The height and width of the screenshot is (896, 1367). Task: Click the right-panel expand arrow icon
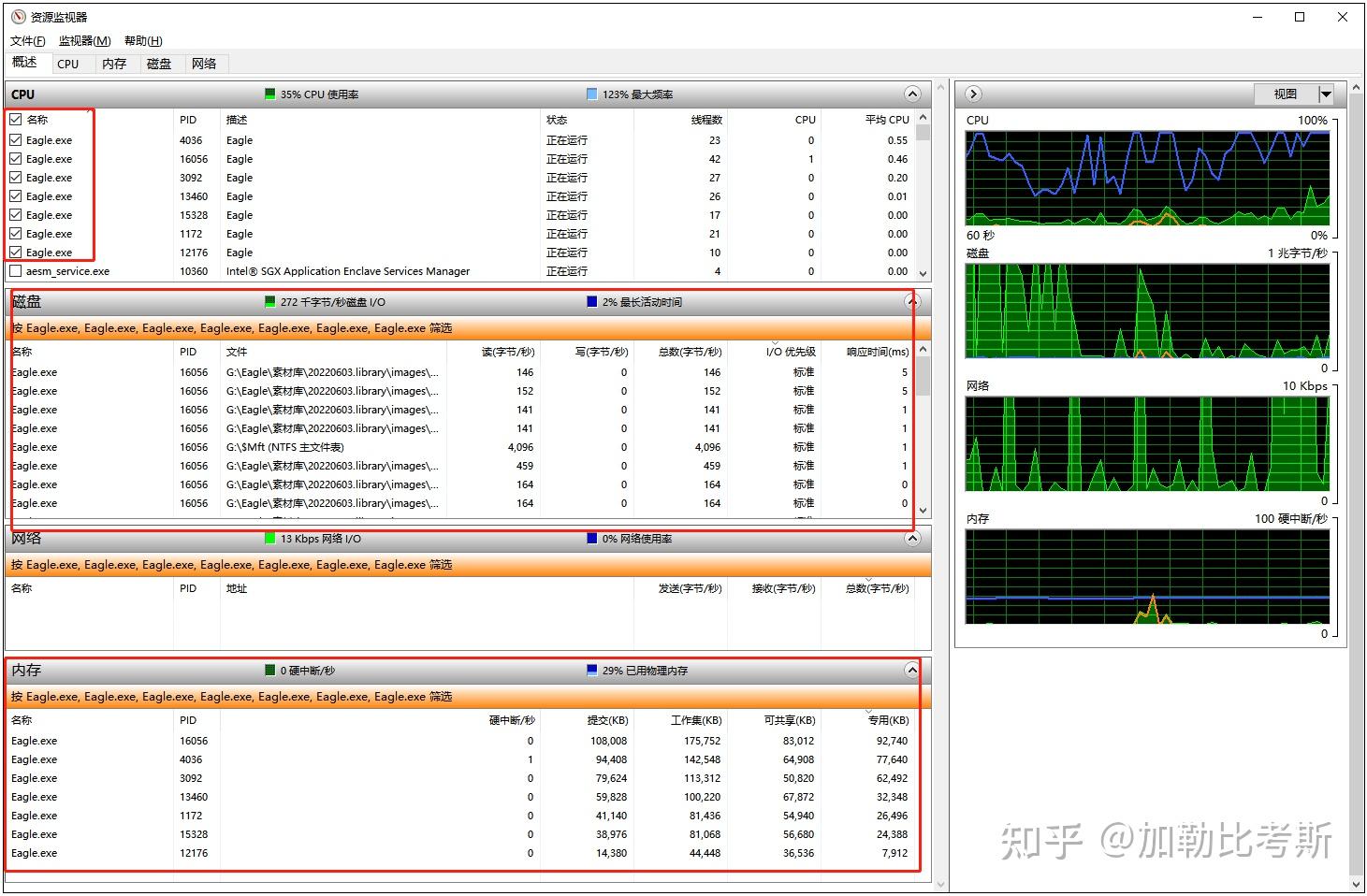click(973, 94)
